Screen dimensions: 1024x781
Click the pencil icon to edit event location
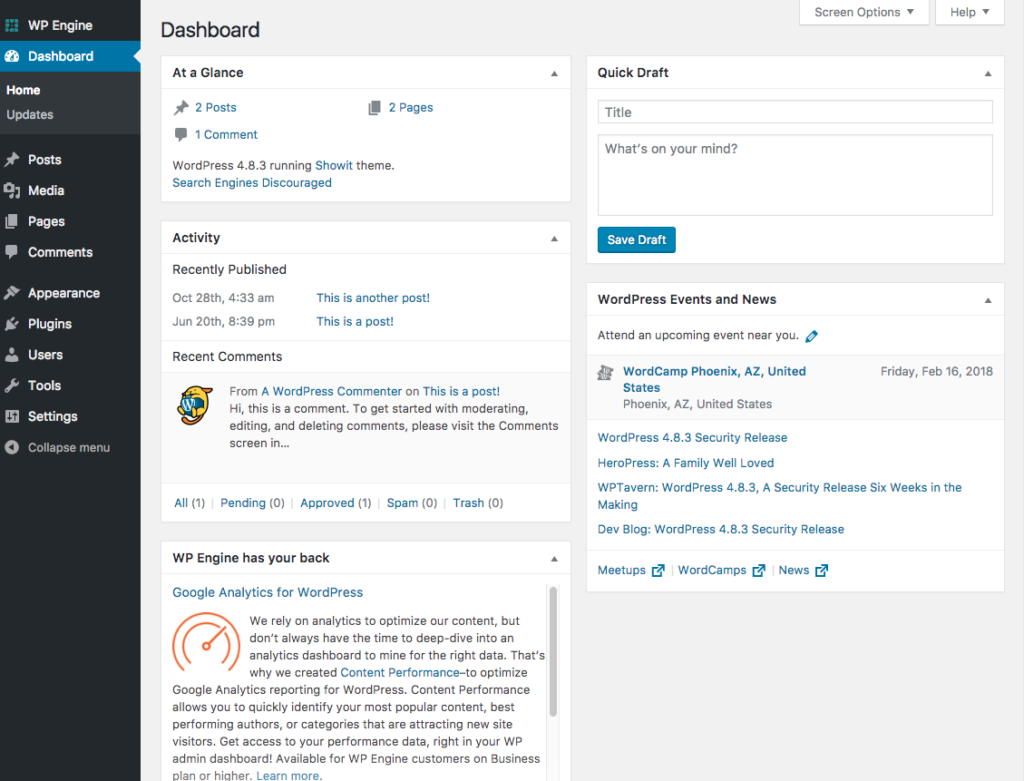click(x=811, y=335)
